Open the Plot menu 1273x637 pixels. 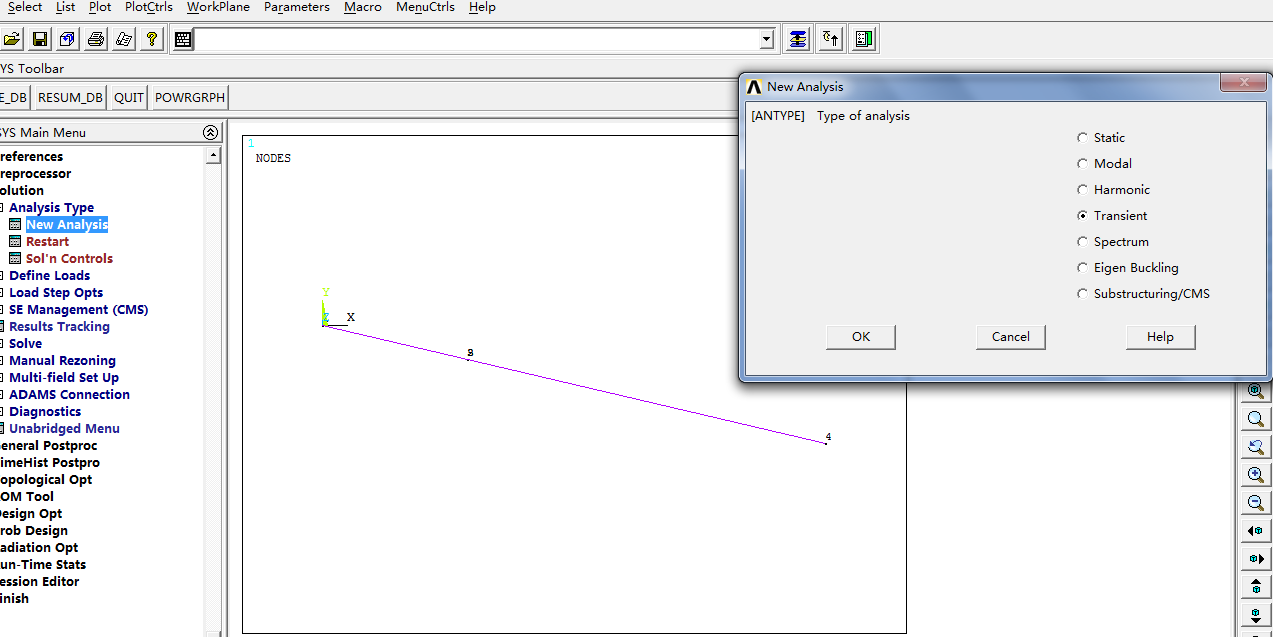point(100,7)
